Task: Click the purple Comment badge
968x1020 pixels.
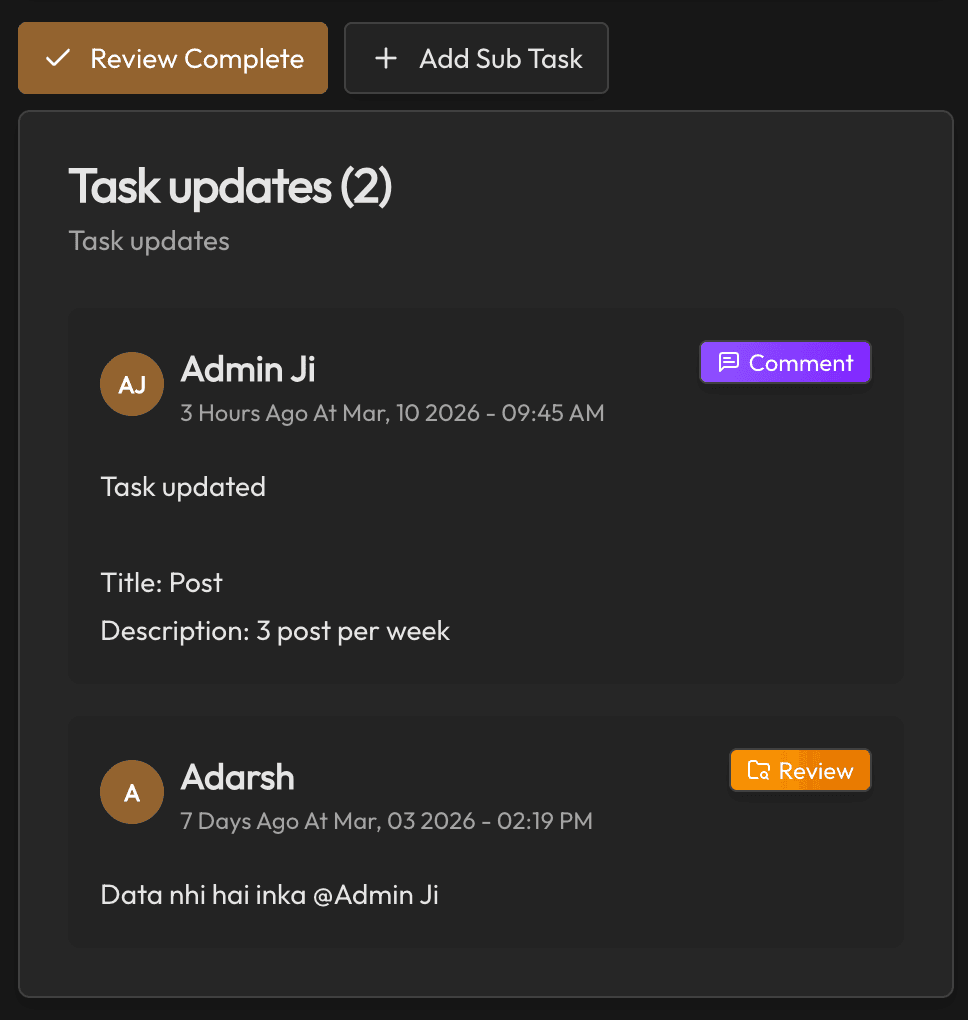Action: [785, 362]
